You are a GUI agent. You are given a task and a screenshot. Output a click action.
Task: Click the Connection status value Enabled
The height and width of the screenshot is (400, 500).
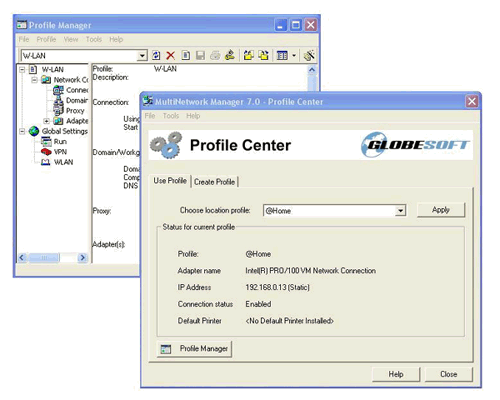click(x=258, y=304)
